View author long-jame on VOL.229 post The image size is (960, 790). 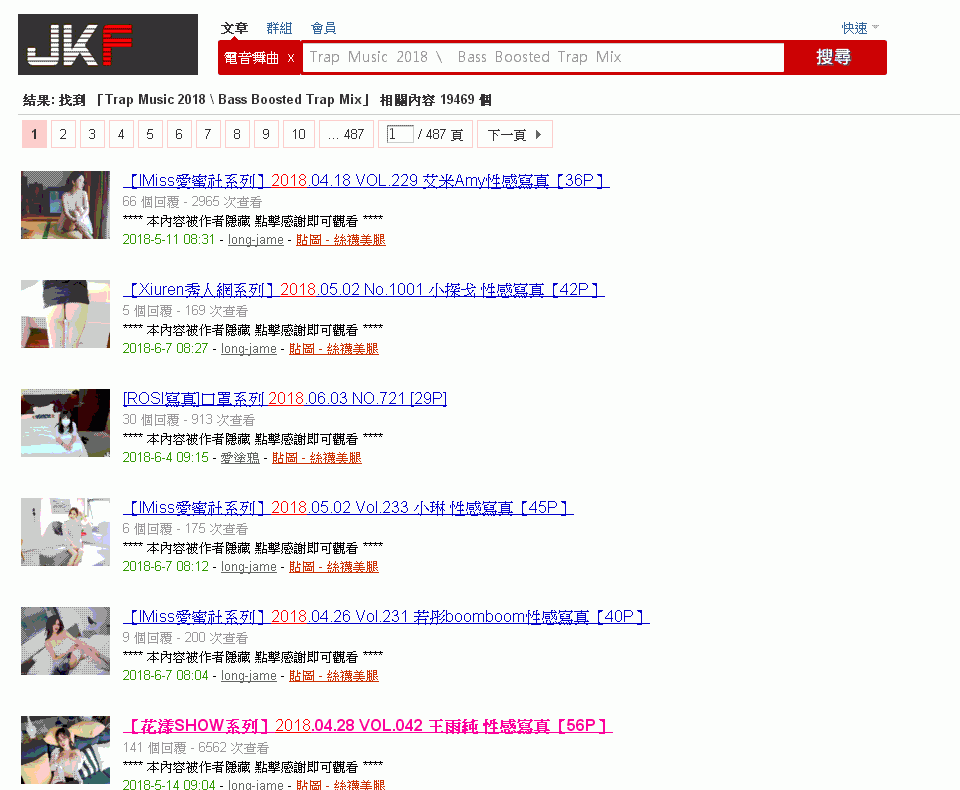coord(256,240)
